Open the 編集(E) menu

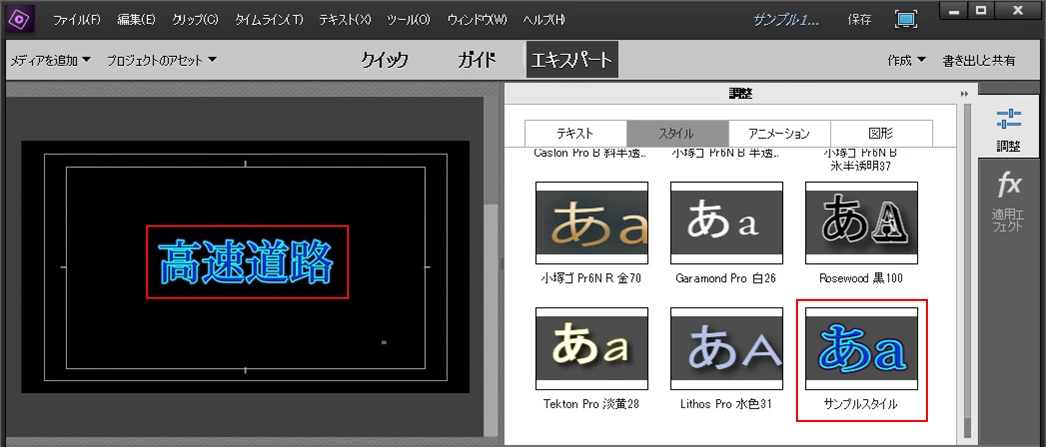136,20
